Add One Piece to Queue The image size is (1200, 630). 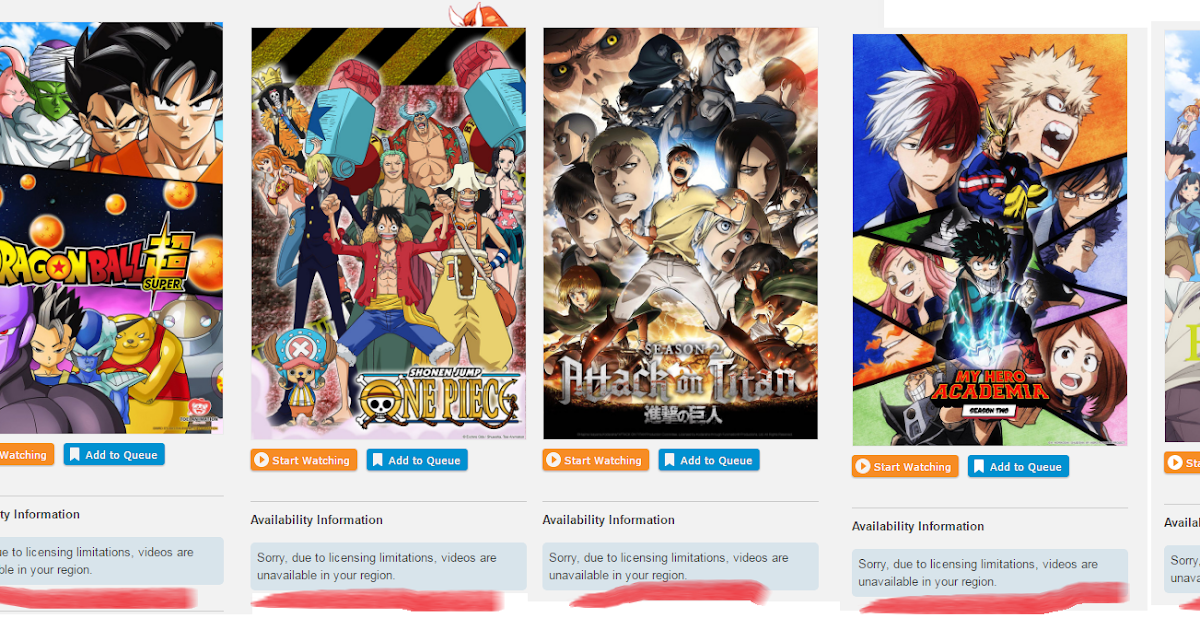coord(417,460)
